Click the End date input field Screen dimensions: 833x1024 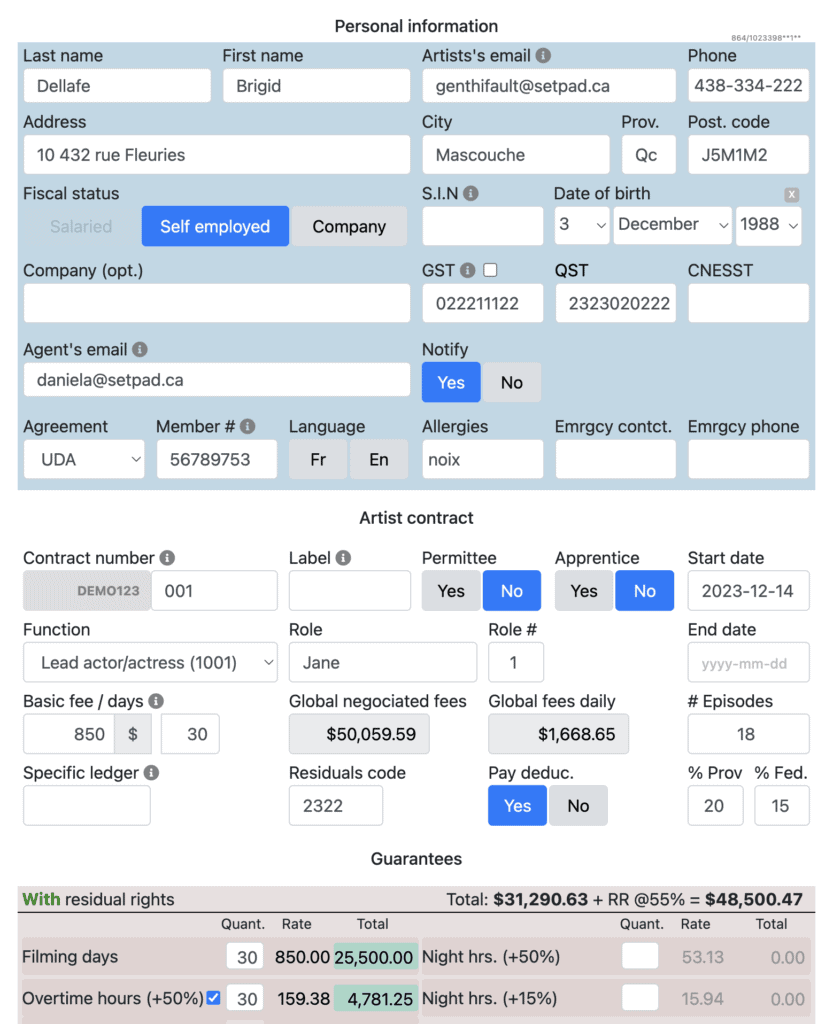pyautogui.click(x=747, y=663)
